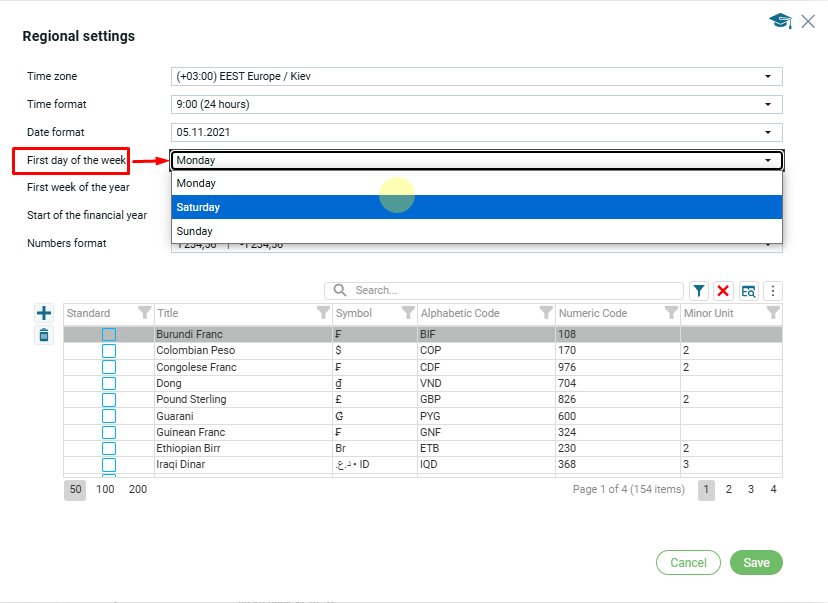The height and width of the screenshot is (603, 828).
Task: Click the search panel icon next to red X
Action: [x=748, y=291]
